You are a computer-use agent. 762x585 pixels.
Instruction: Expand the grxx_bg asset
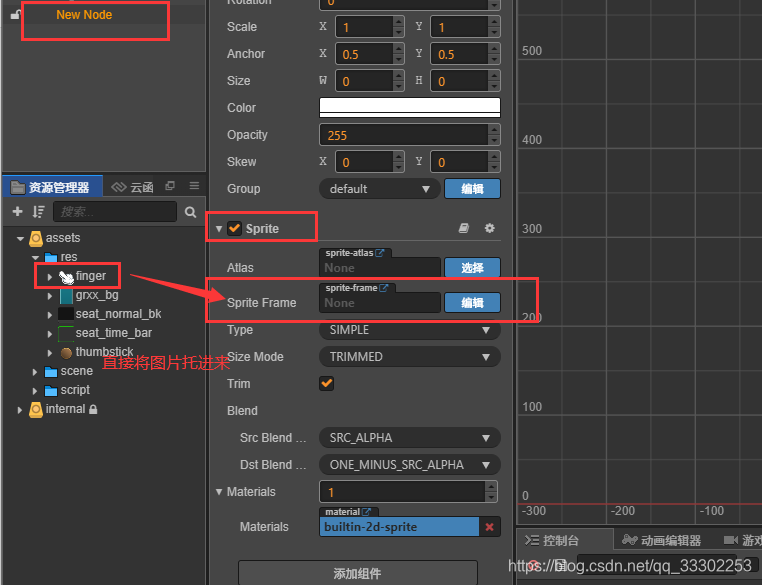[x=50, y=296]
